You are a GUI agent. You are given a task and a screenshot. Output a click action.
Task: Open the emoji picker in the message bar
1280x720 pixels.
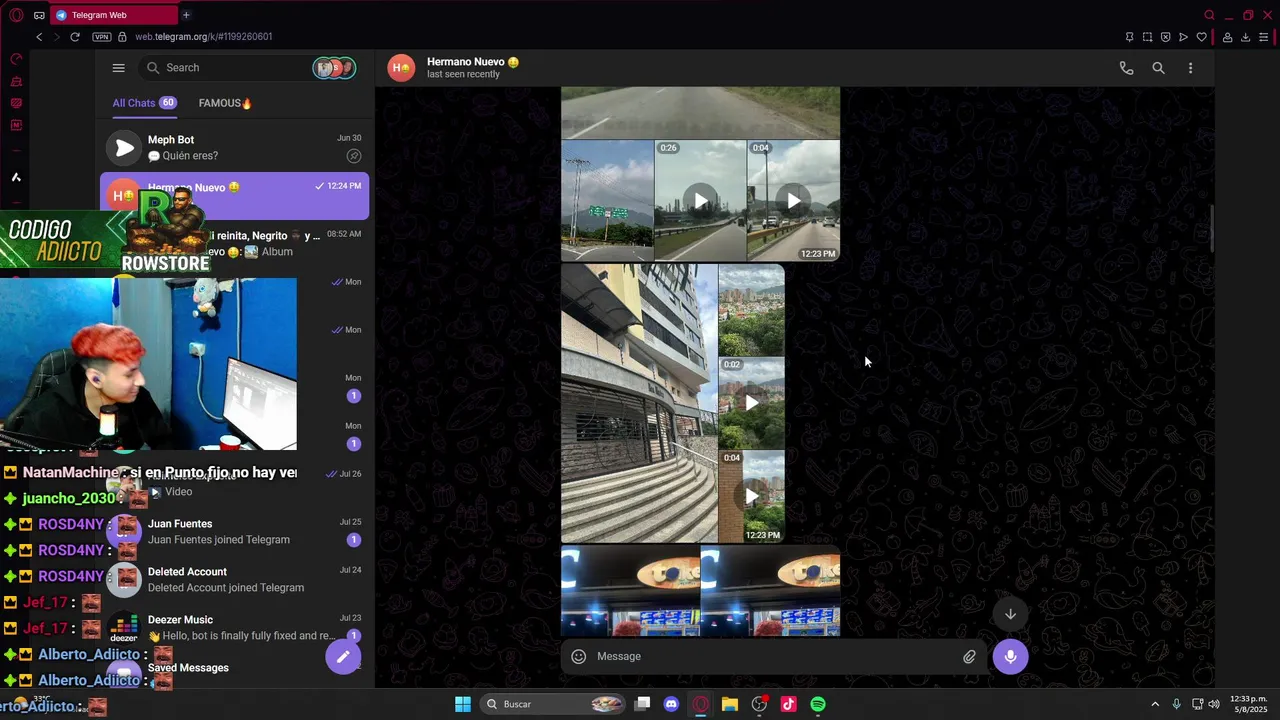coord(578,657)
